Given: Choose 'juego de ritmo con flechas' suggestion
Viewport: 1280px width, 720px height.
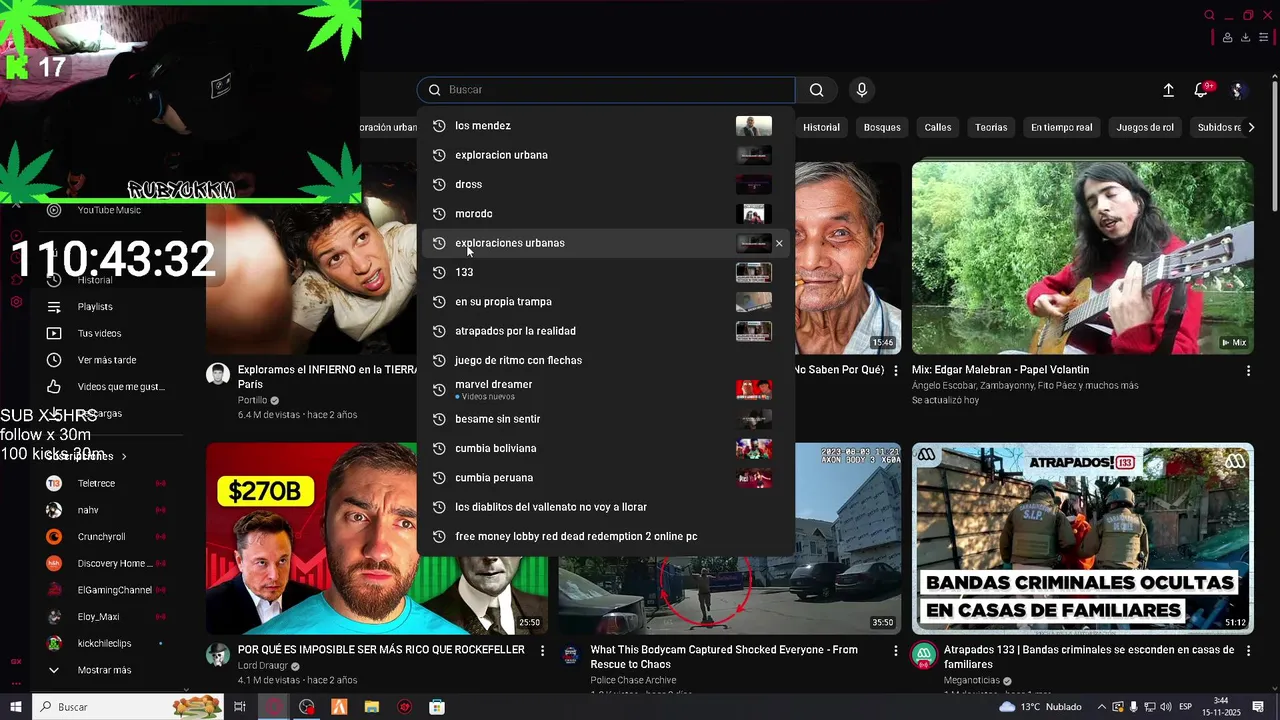Looking at the screenshot, I should click(605, 360).
